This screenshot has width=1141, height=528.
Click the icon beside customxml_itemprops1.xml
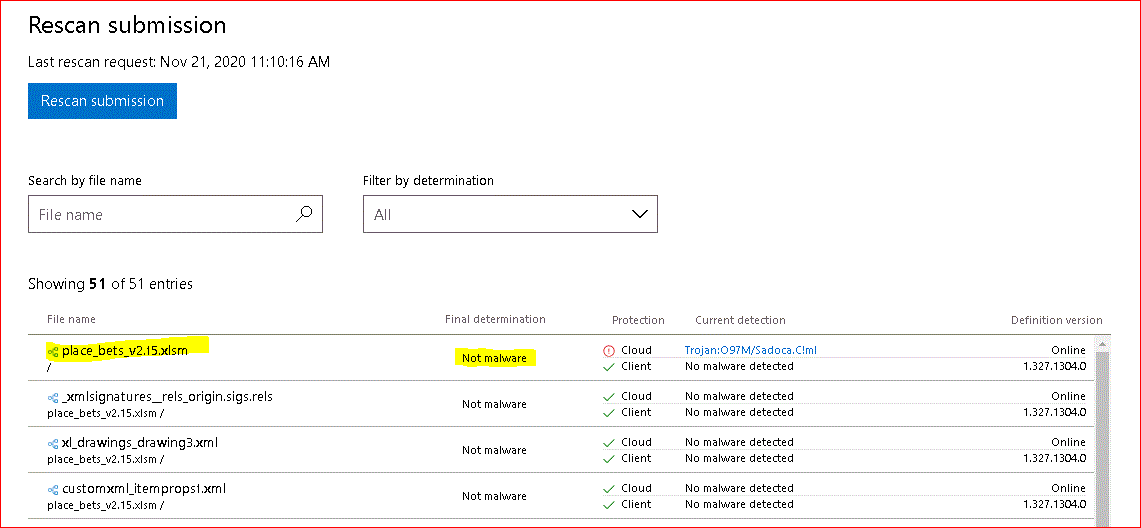click(x=53, y=489)
